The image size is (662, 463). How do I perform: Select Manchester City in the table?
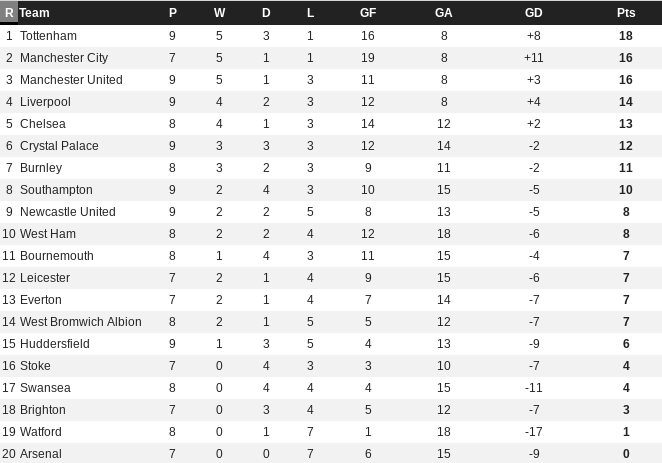point(64,58)
